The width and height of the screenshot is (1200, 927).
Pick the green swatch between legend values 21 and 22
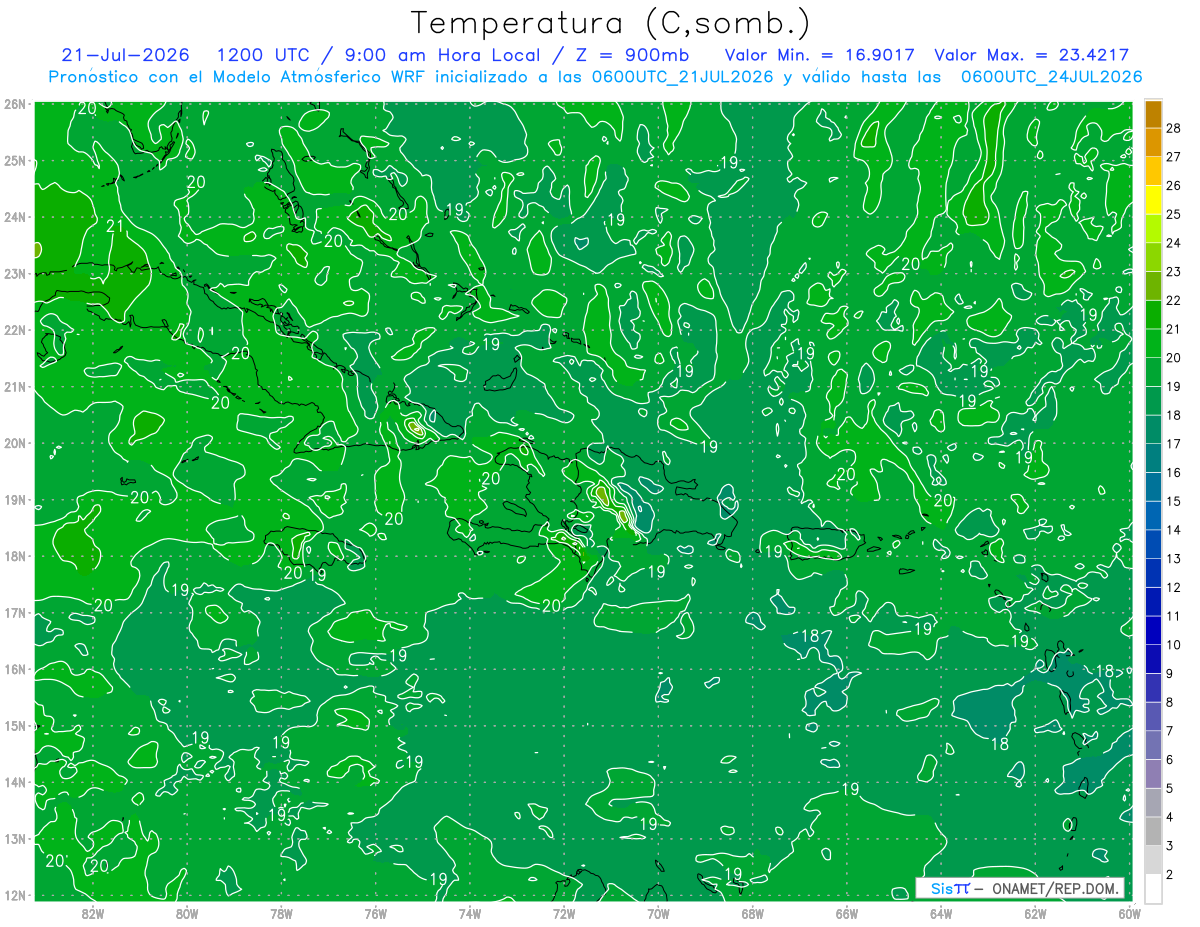1153,315
